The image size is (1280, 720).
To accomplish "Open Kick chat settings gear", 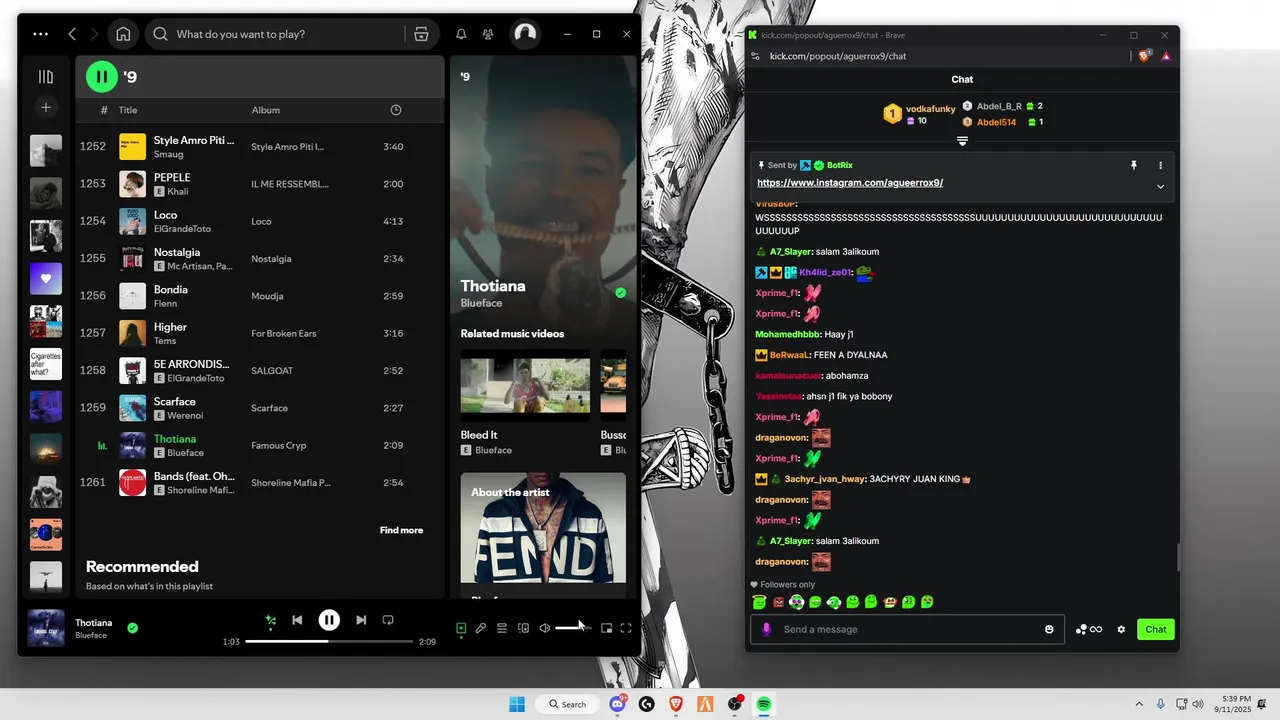I will click(x=1121, y=629).
